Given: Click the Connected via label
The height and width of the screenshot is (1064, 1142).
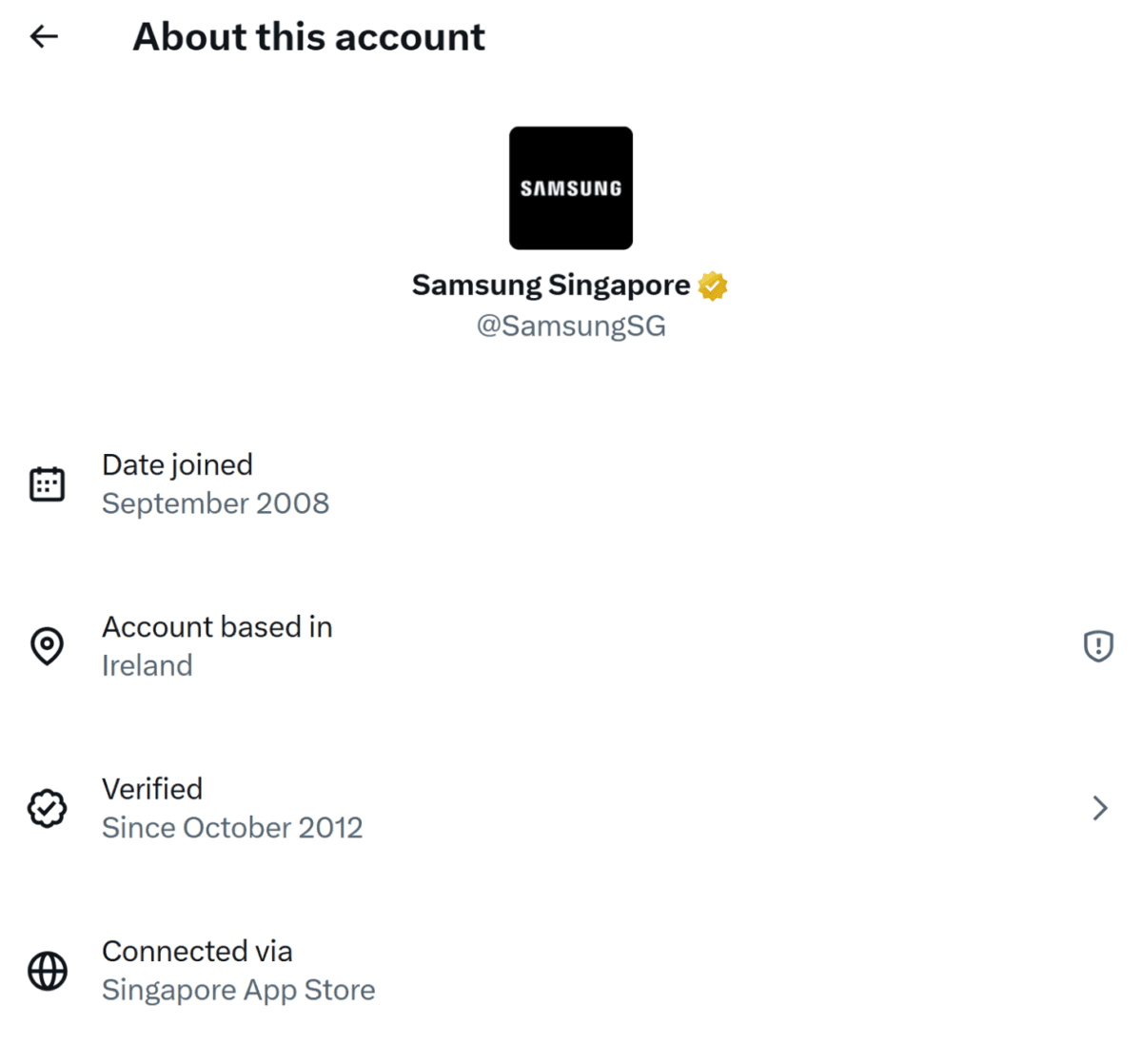Looking at the screenshot, I should [x=197, y=951].
